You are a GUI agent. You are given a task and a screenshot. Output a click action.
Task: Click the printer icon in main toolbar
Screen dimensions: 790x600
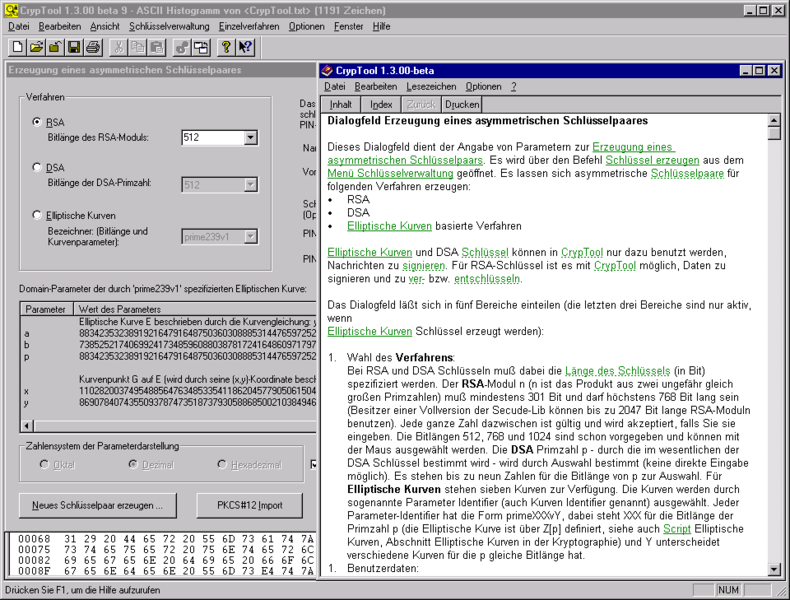pyautogui.click(x=93, y=47)
